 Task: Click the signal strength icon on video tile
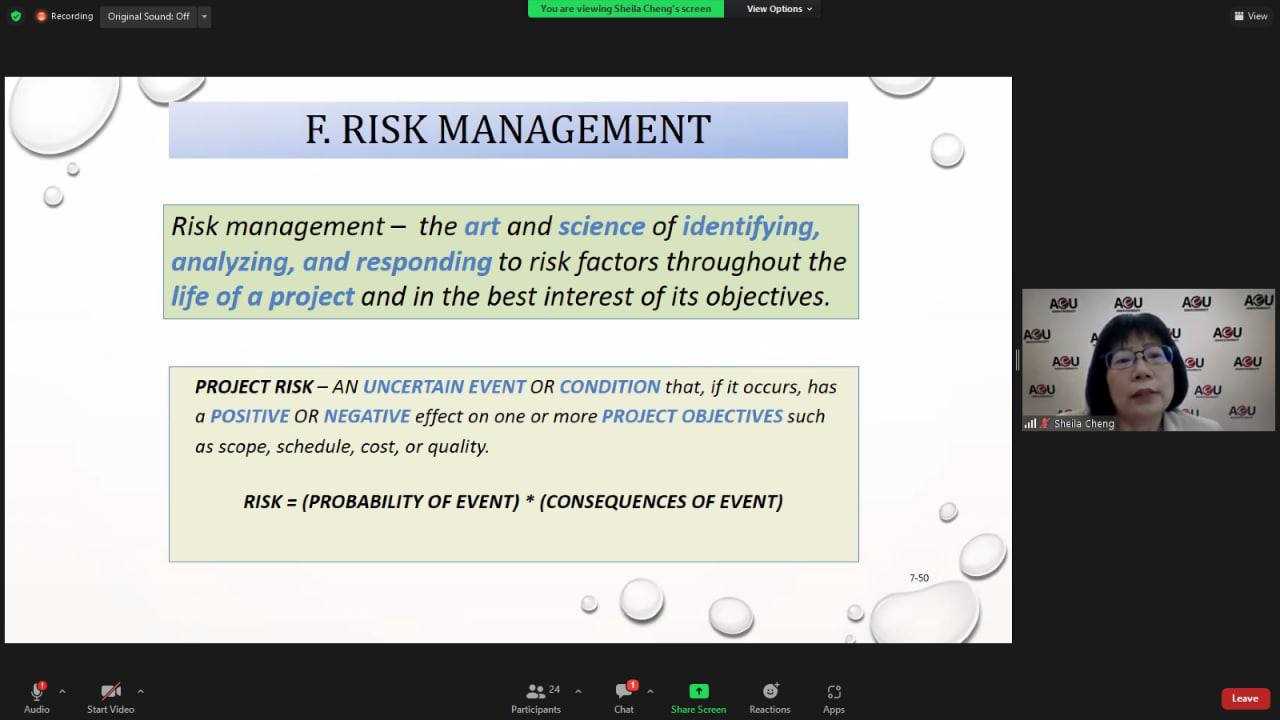click(x=1030, y=424)
